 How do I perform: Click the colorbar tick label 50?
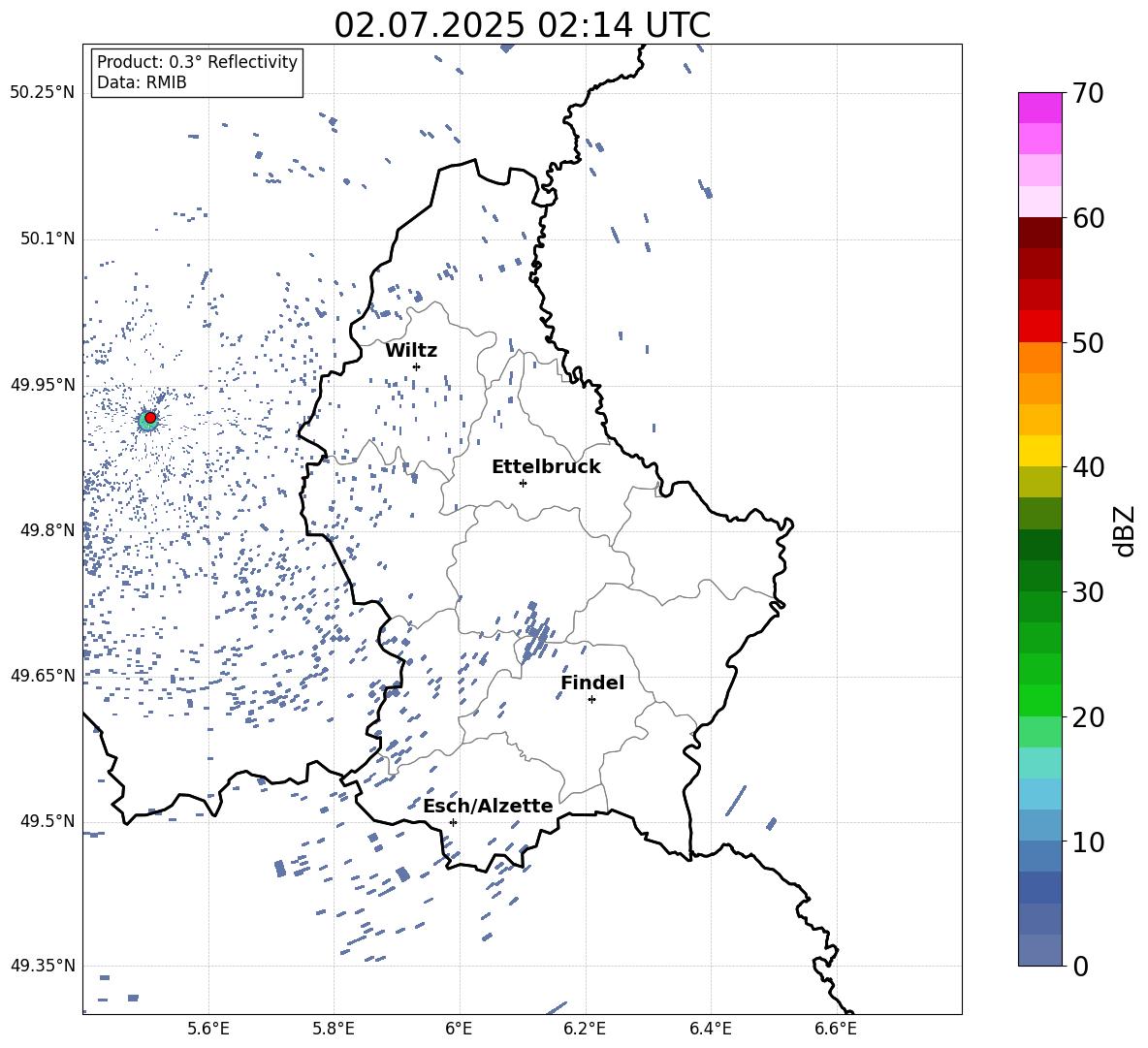(1088, 343)
